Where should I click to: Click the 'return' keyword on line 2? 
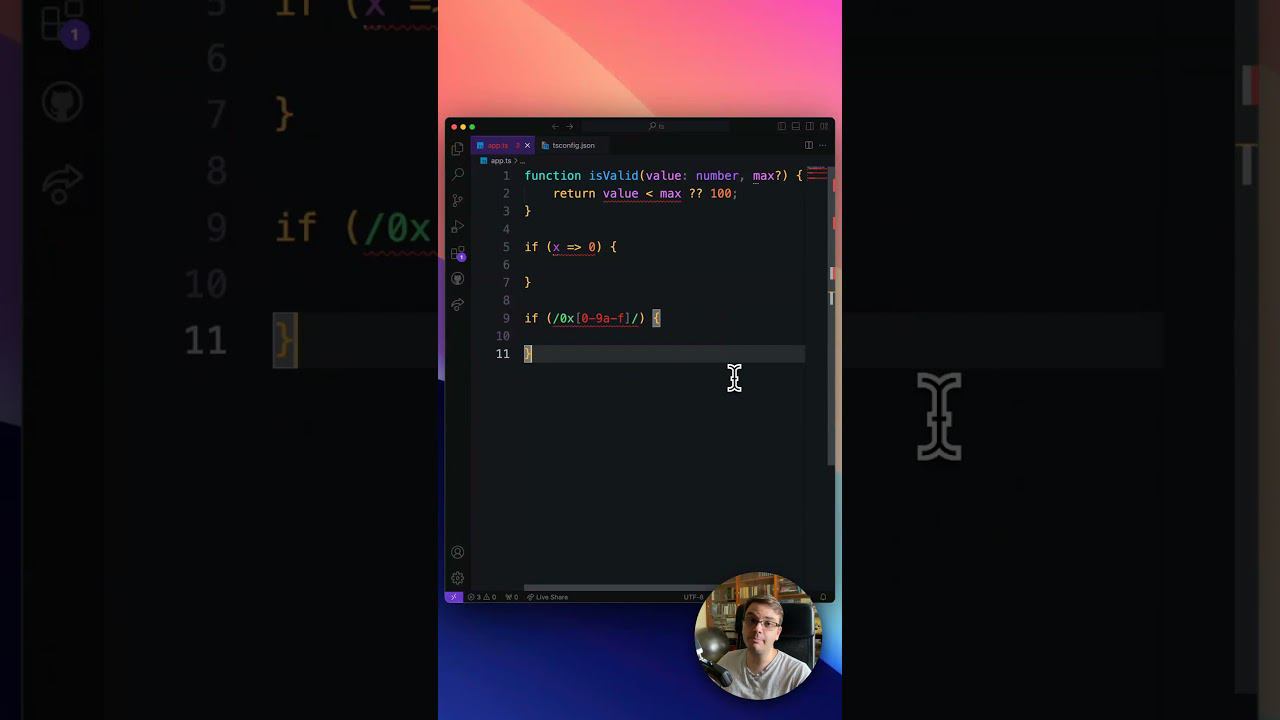(x=574, y=193)
